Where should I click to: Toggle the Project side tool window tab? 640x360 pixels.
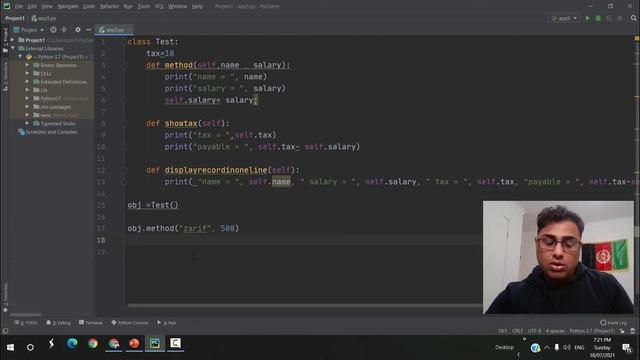click(5, 41)
